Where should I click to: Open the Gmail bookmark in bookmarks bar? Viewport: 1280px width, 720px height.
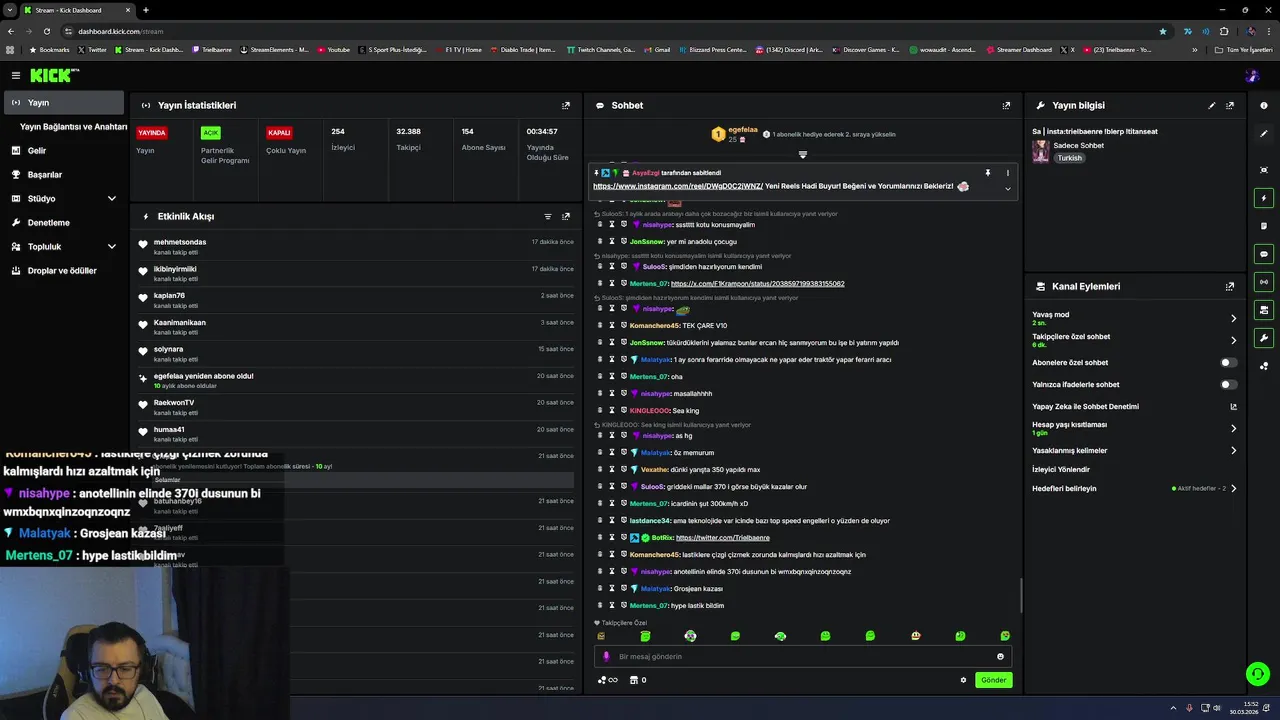click(x=656, y=50)
